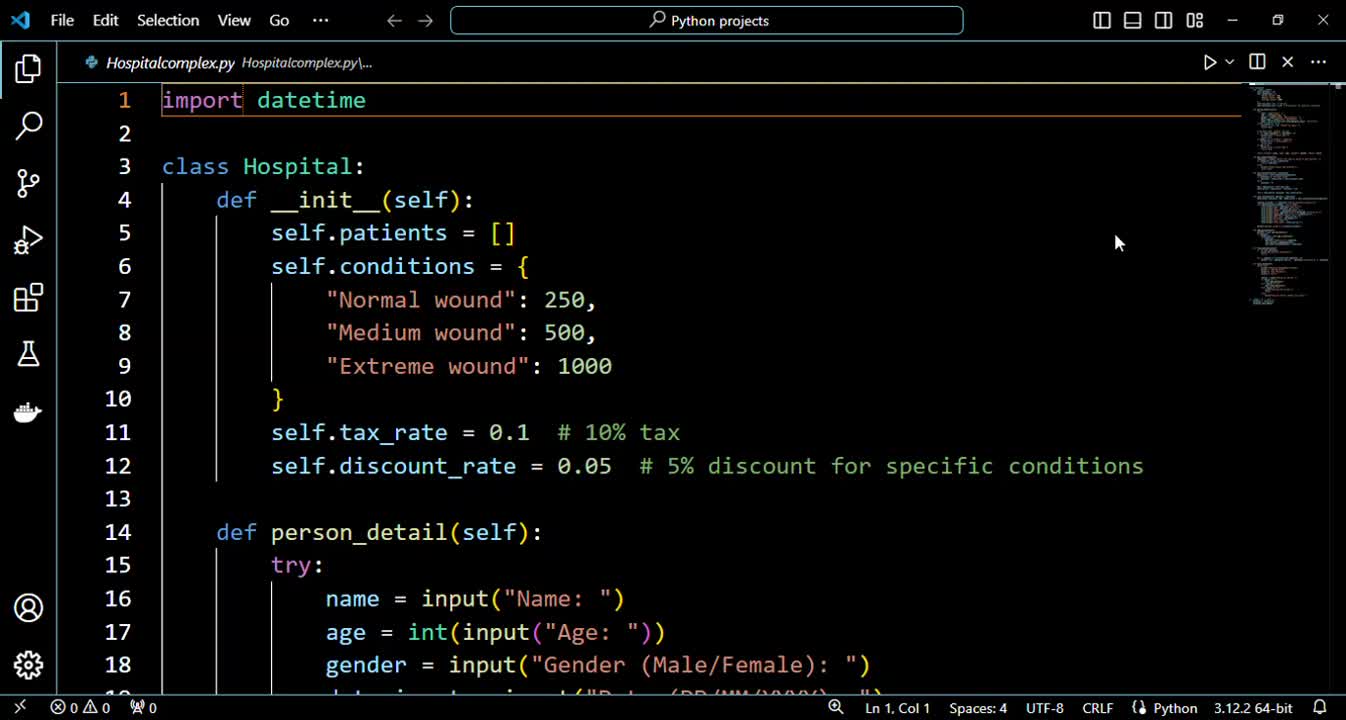Open the Explorer view in activity bar
Screen dimensions: 1346x720
29,69
